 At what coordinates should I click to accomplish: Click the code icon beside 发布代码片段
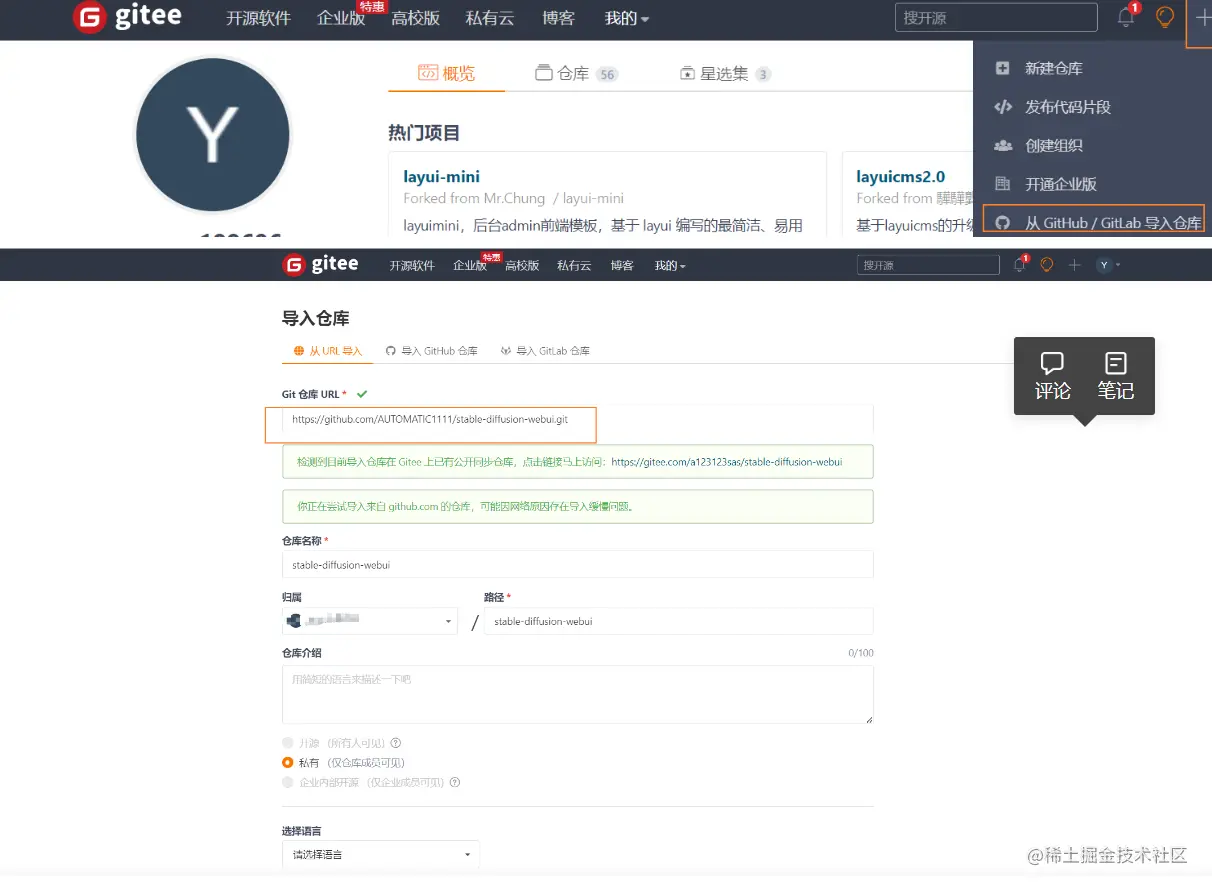pyautogui.click(x=1003, y=107)
